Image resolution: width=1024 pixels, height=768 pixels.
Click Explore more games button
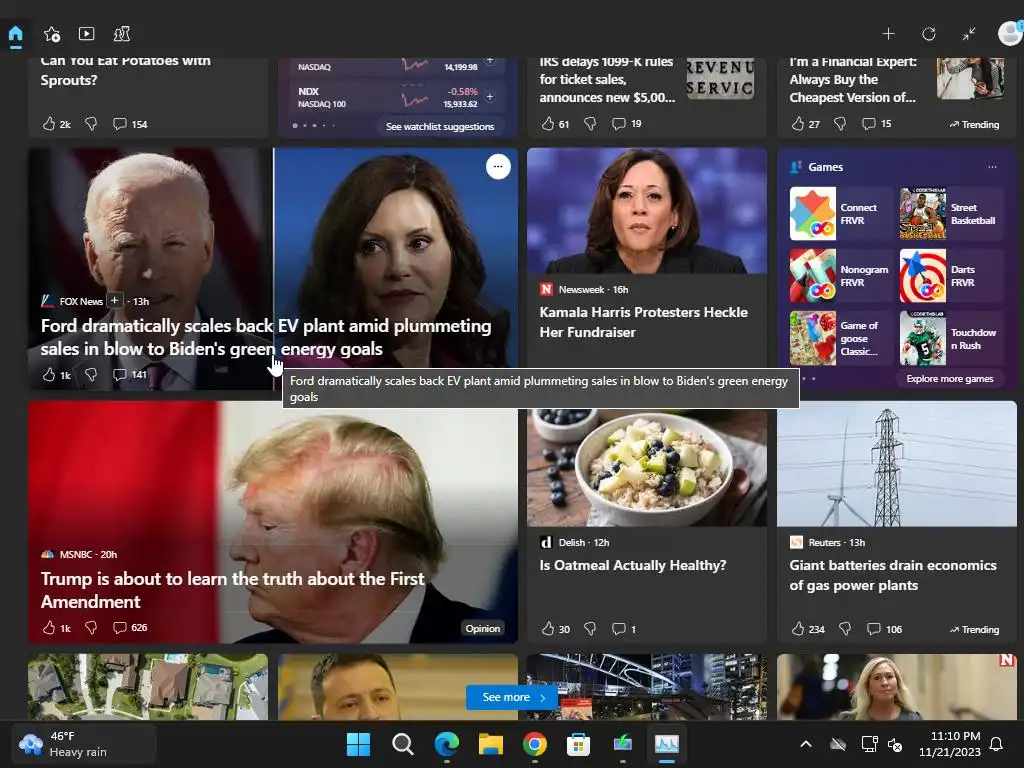[950, 379]
